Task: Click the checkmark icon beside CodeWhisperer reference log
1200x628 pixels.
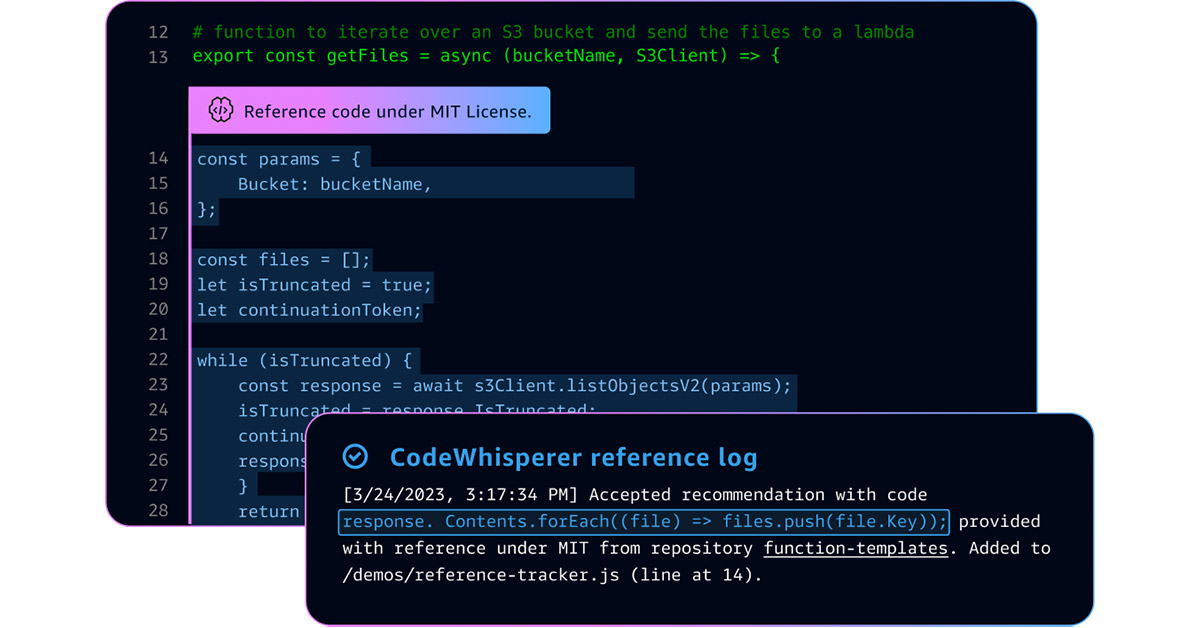Action: [355, 457]
